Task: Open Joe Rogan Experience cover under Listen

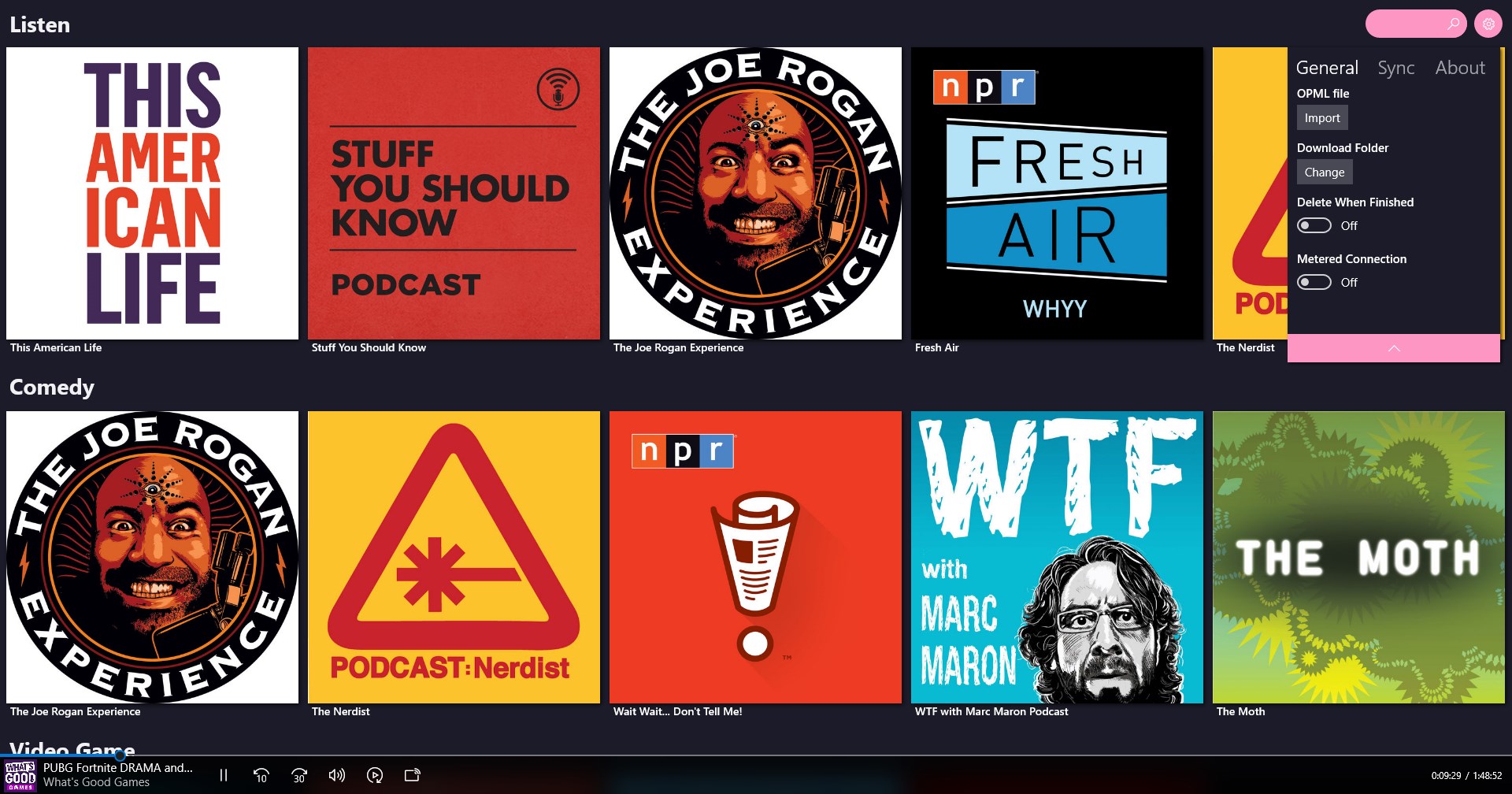Action: point(755,193)
